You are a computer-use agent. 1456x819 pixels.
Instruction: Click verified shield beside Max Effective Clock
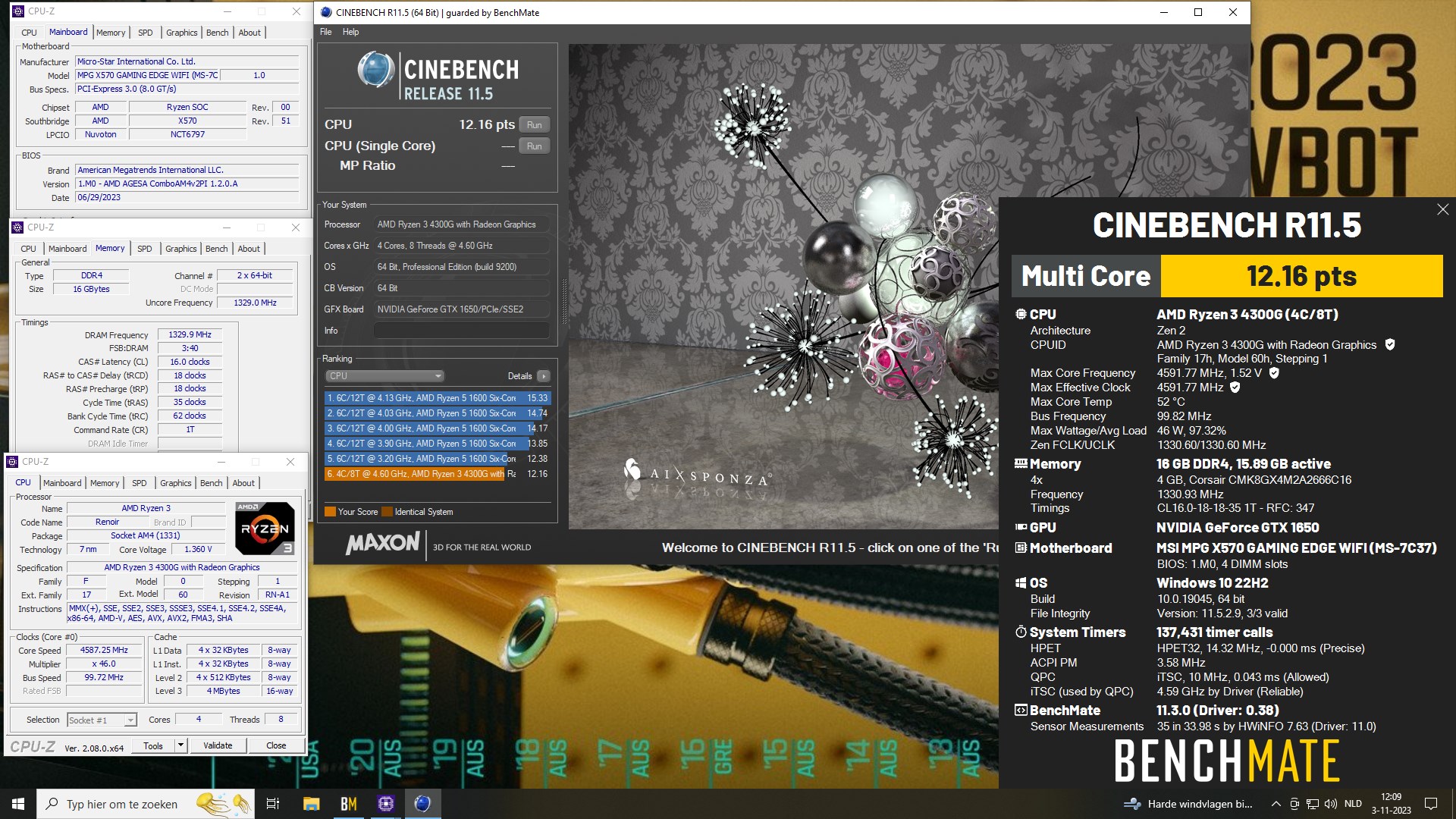point(1235,388)
